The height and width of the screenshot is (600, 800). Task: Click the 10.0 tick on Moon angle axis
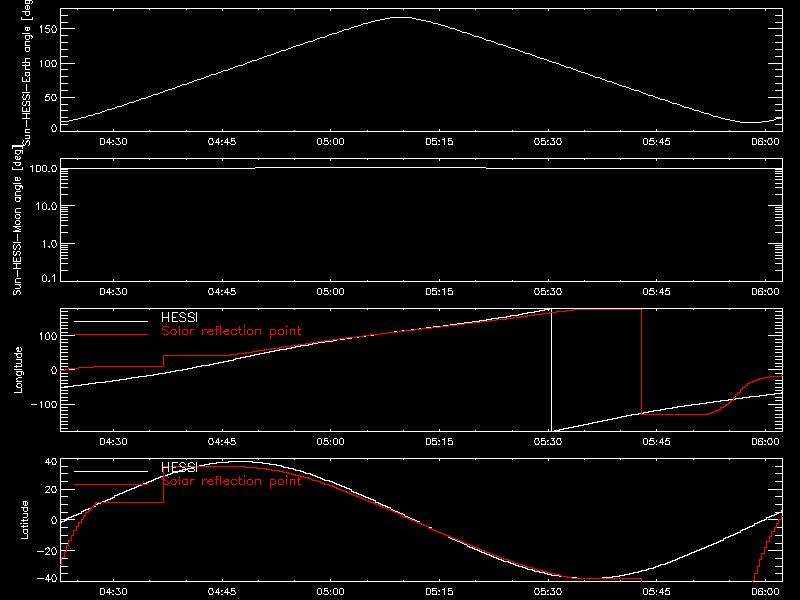tap(46, 206)
